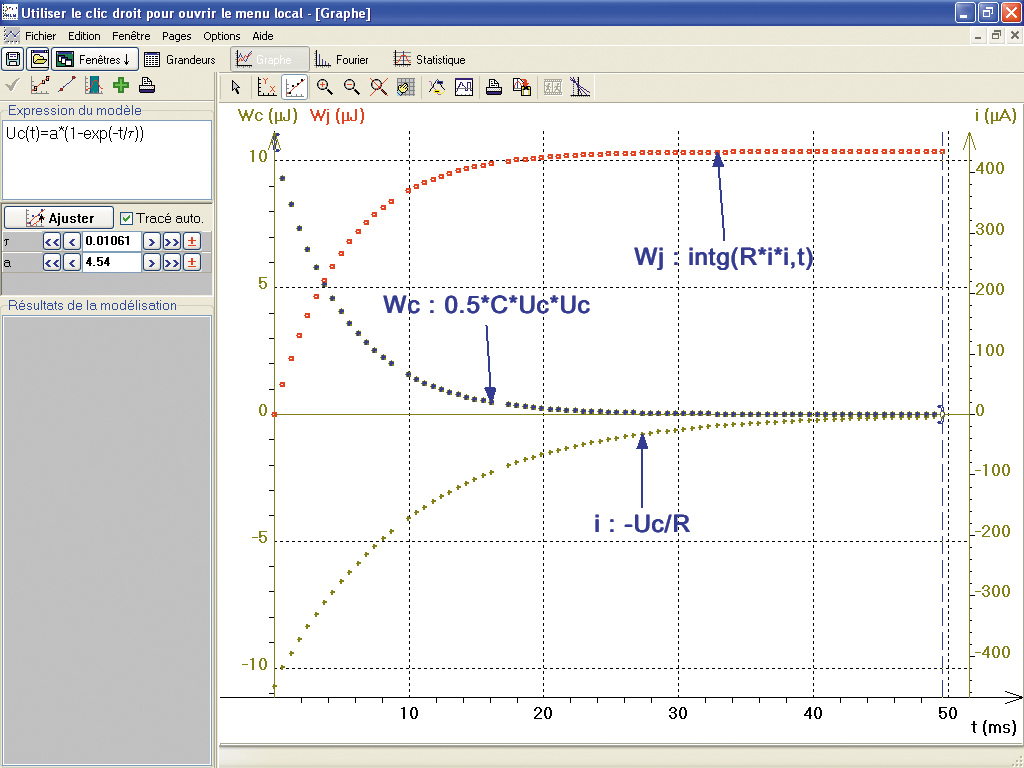
Task: Switch to the Graphe tab
Action: coord(270,59)
